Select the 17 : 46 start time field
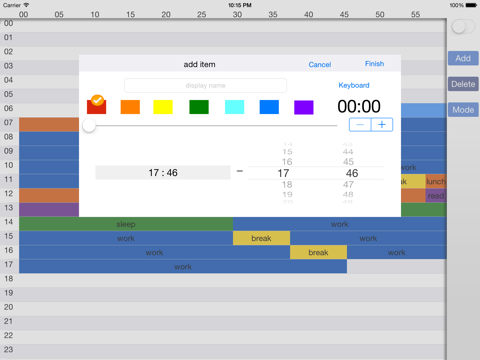This screenshot has height=360, width=480. (x=163, y=173)
